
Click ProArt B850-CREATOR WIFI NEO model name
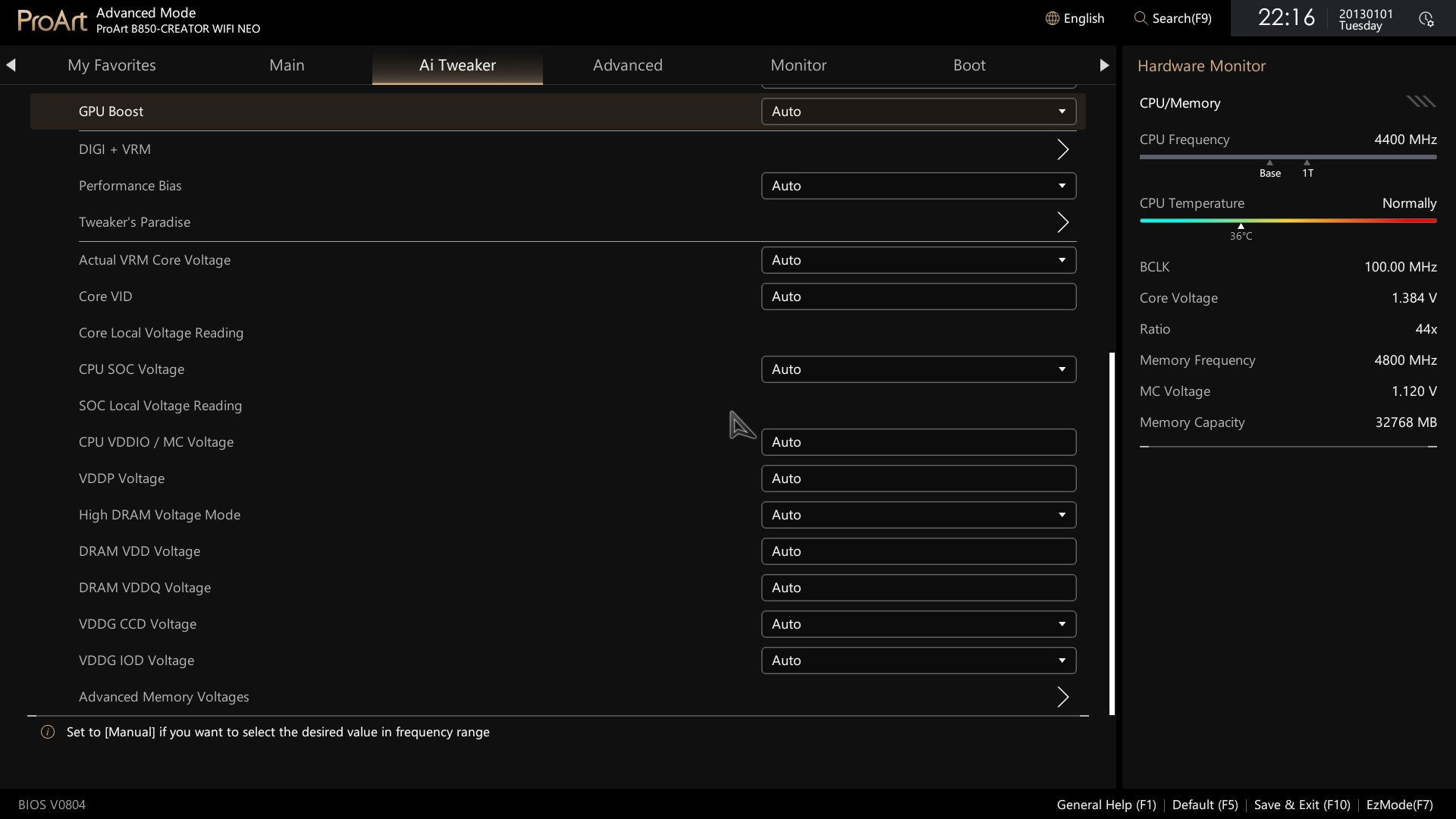tap(178, 29)
